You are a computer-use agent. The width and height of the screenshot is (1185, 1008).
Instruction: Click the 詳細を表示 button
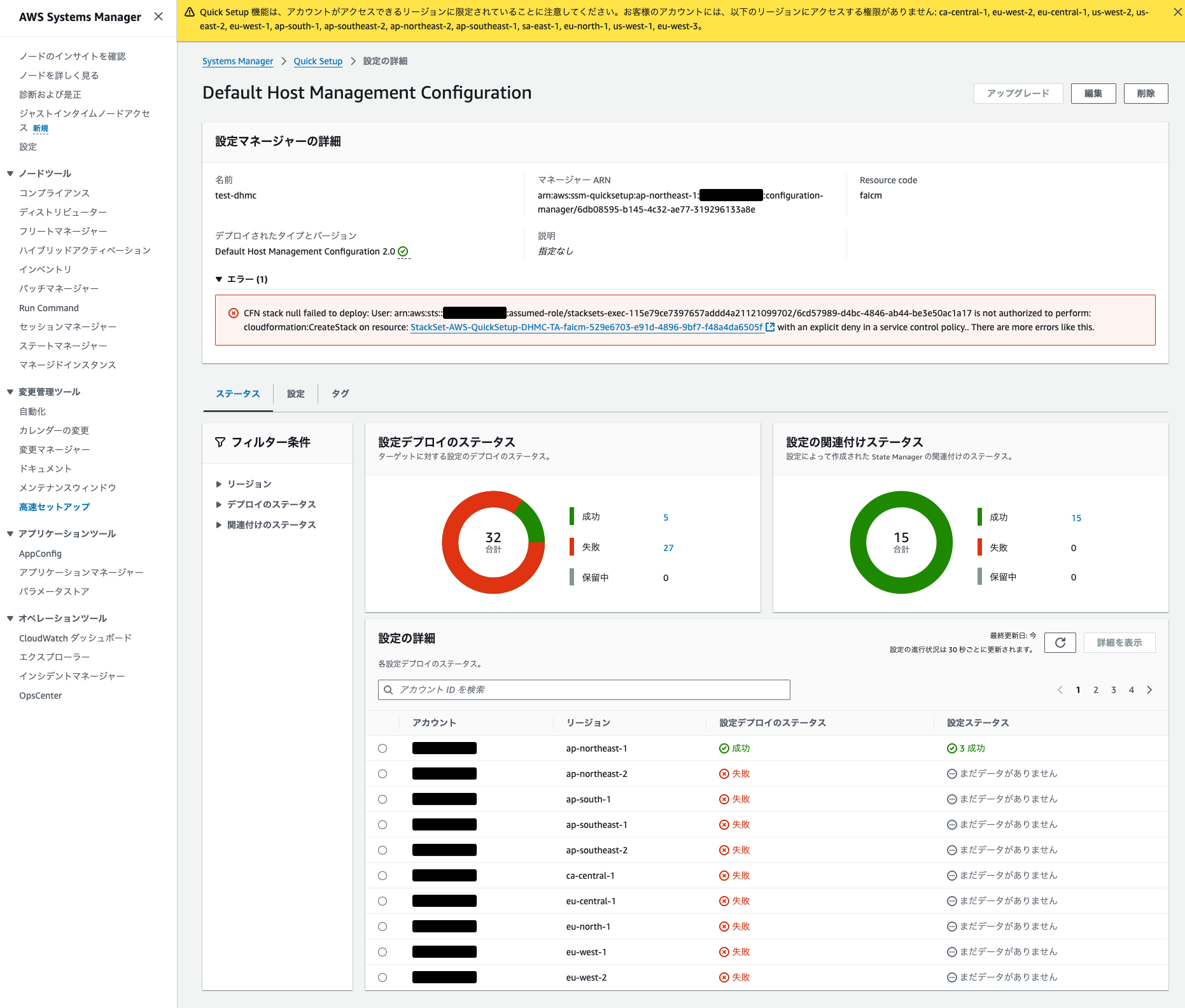[1119, 643]
